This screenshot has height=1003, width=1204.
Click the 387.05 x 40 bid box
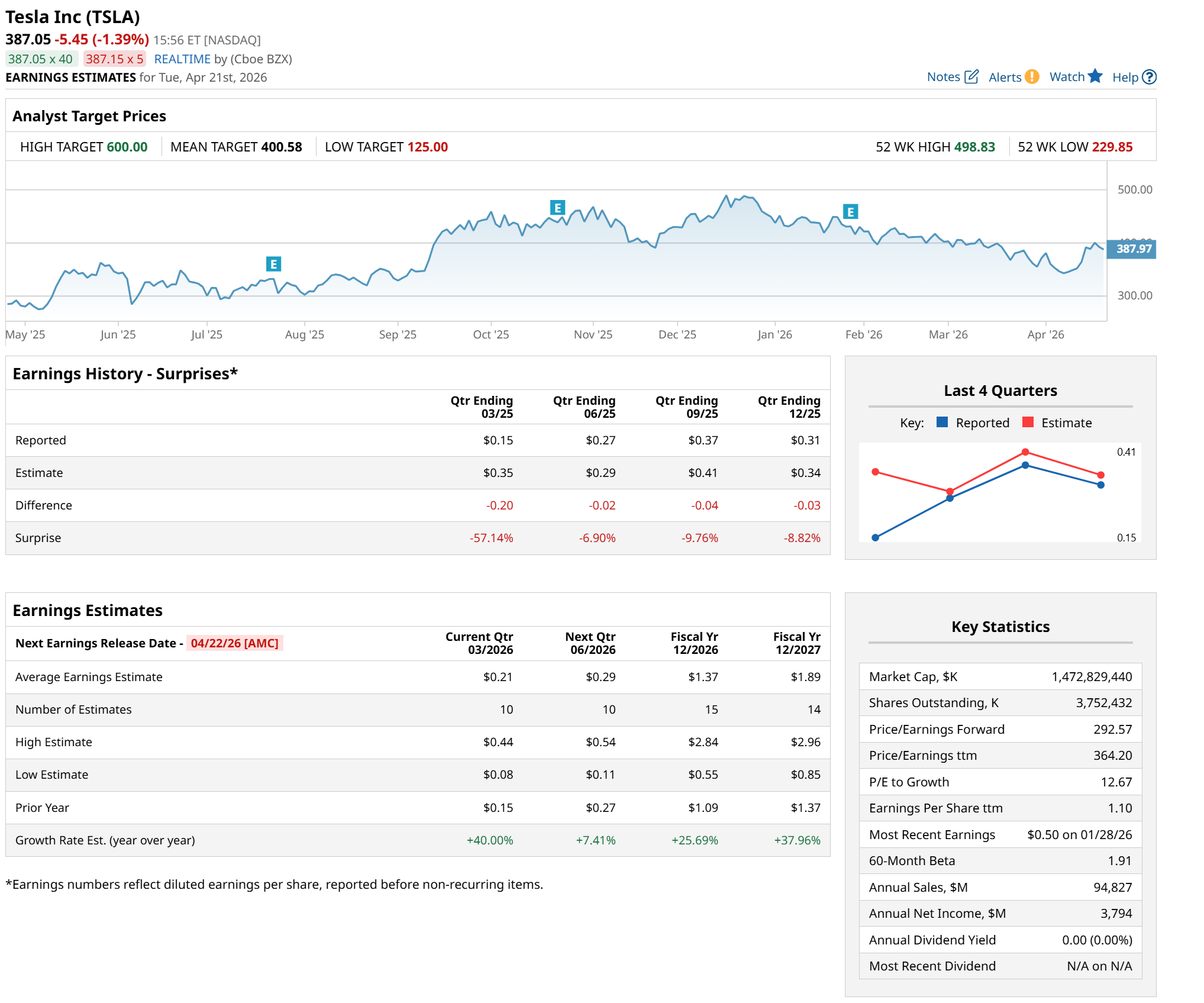pyautogui.click(x=41, y=59)
